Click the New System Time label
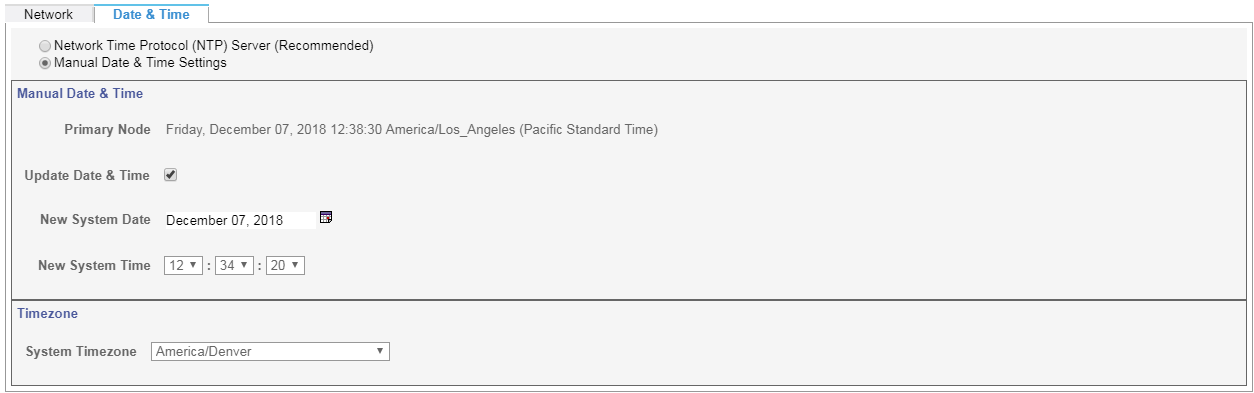The image size is (1254, 393). (94, 266)
